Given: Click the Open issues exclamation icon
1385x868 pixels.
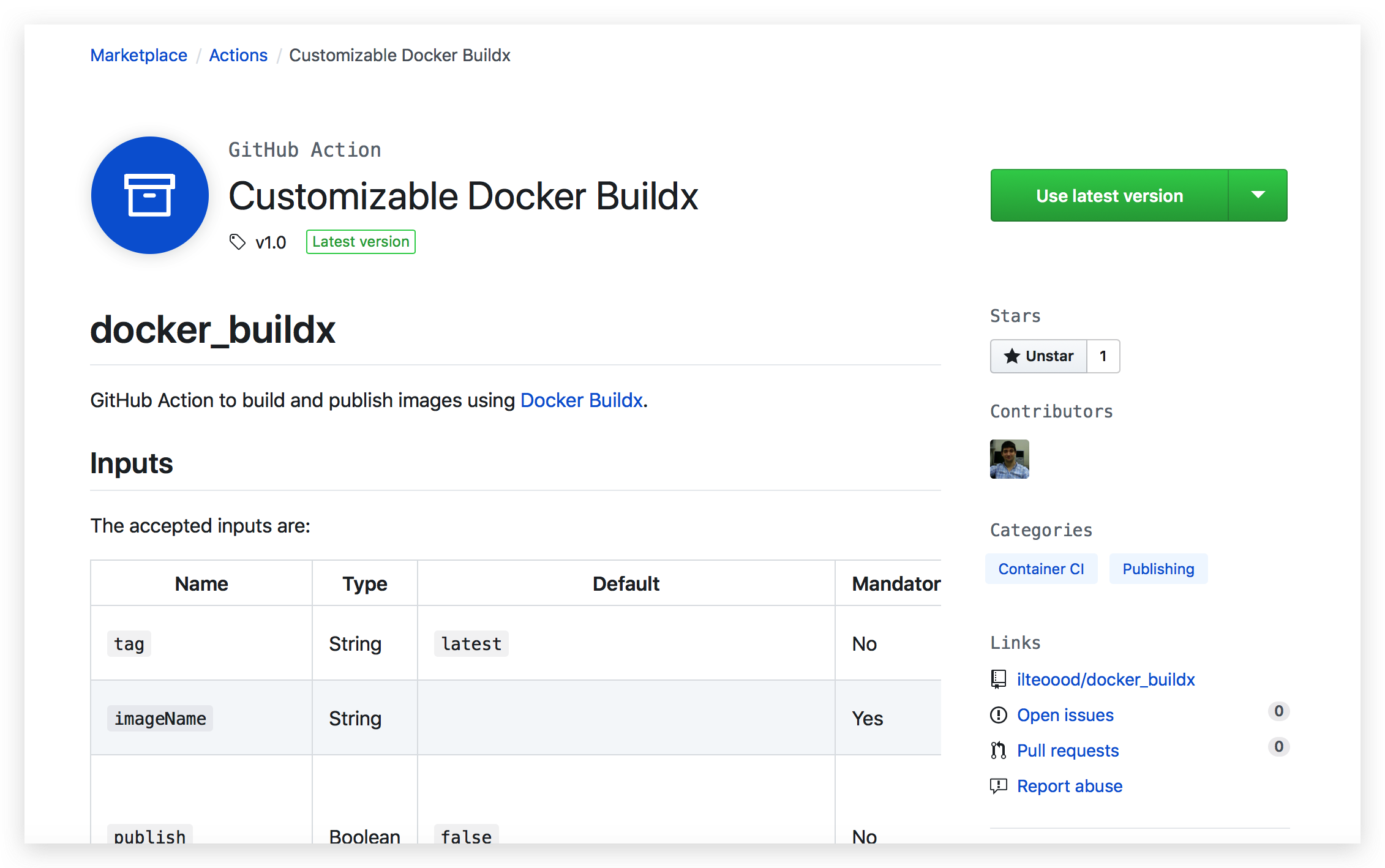Looking at the screenshot, I should click(x=999, y=714).
